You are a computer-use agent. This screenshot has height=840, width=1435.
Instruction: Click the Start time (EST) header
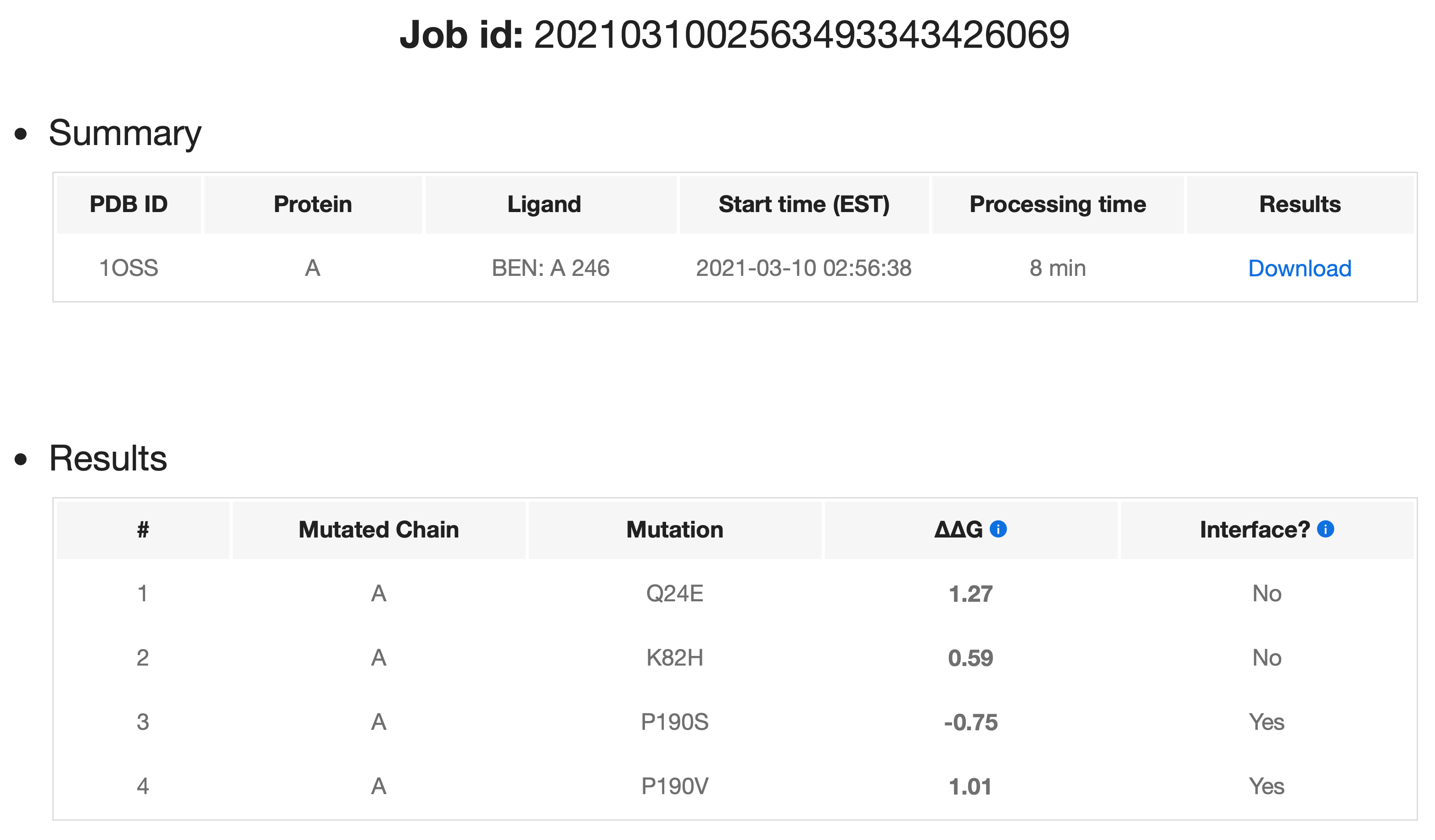(804, 204)
